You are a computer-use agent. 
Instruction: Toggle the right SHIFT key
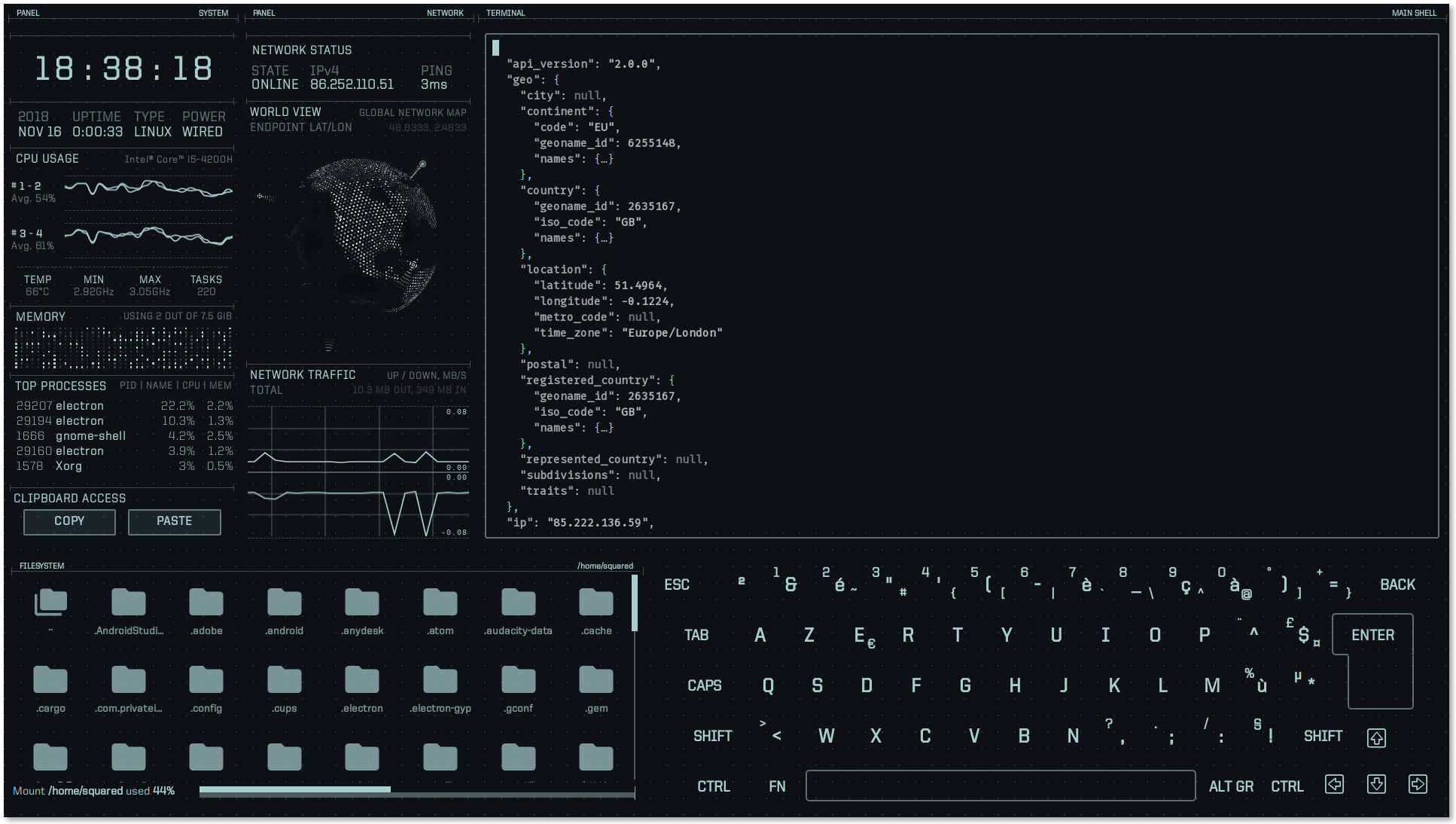[1323, 736]
